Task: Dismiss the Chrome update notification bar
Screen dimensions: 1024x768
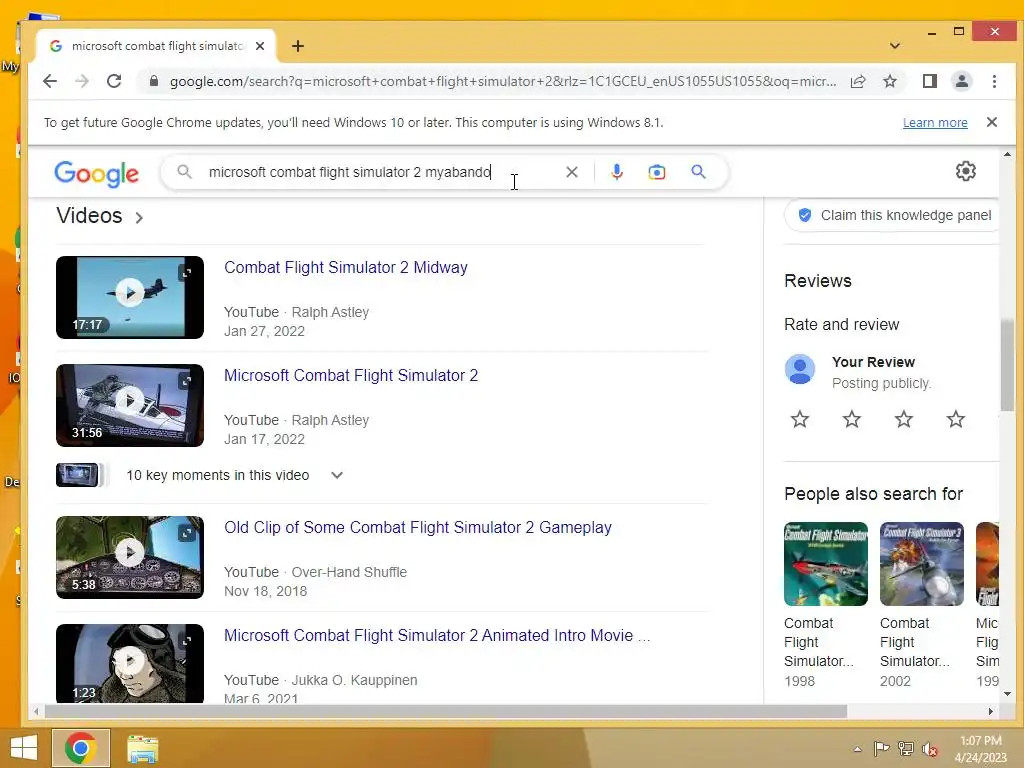Action: click(x=991, y=122)
